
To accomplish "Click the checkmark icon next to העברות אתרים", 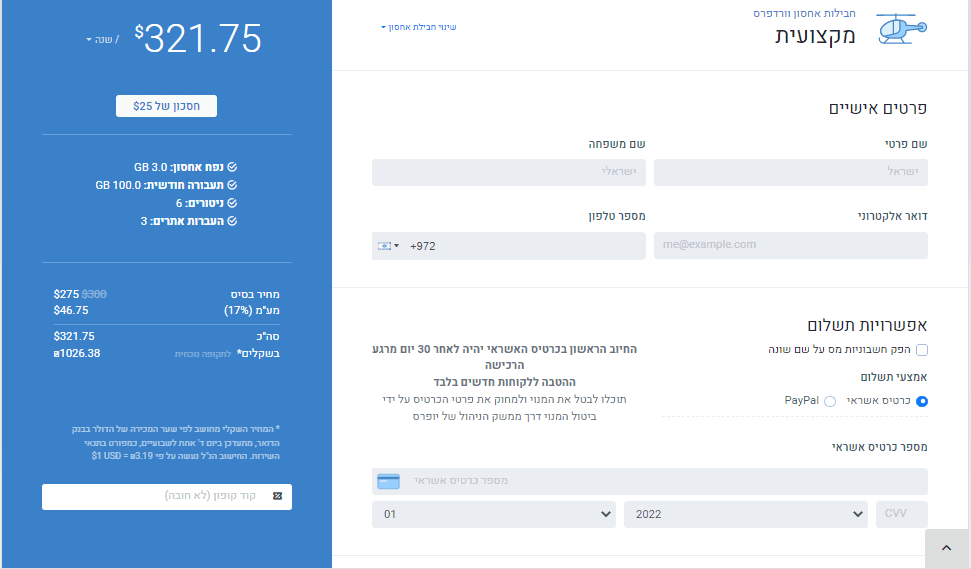I will click(232, 221).
